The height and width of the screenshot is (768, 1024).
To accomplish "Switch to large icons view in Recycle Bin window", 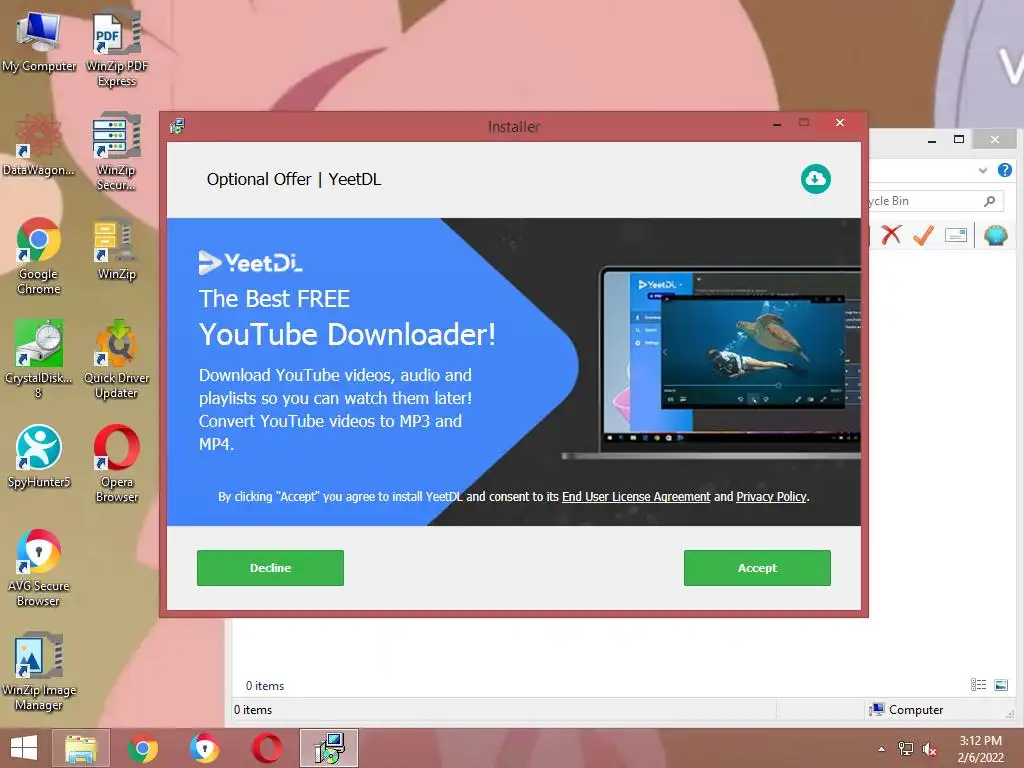I will (1000, 684).
